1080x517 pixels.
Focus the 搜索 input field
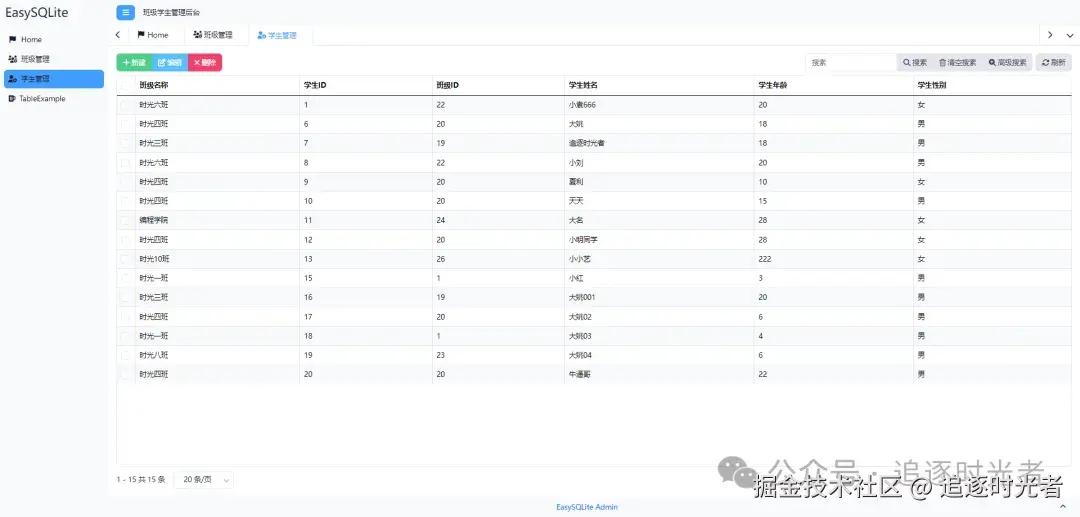point(851,63)
